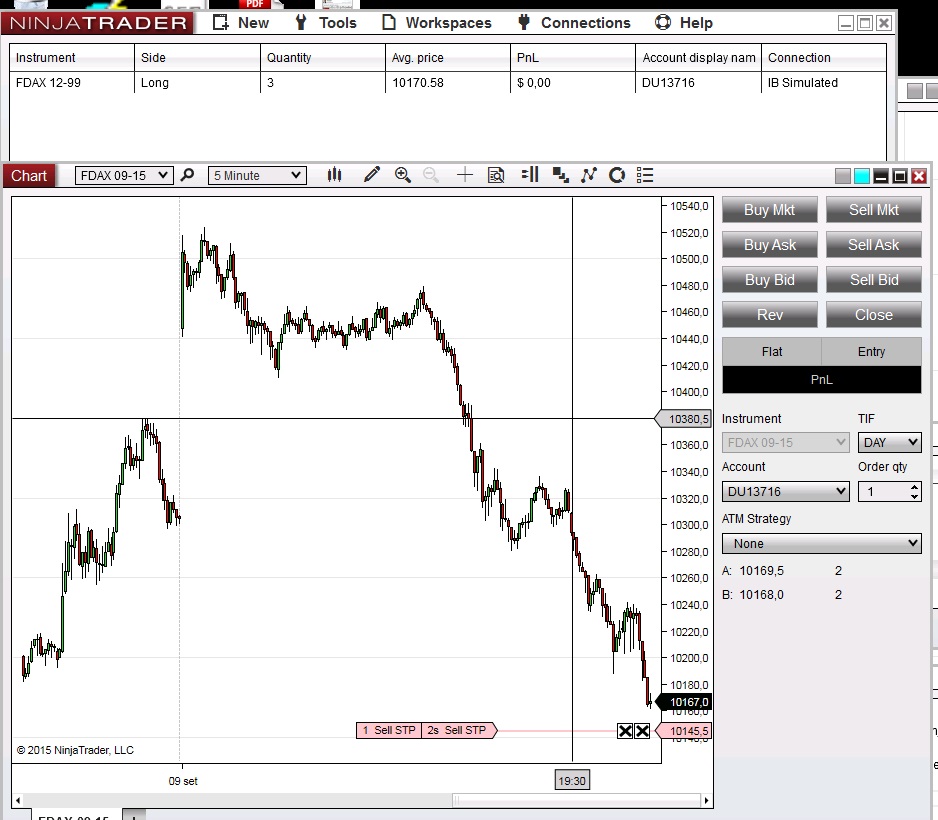The image size is (938, 820).
Task: Open the 5 Minute interval dropdown
Action: (257, 175)
